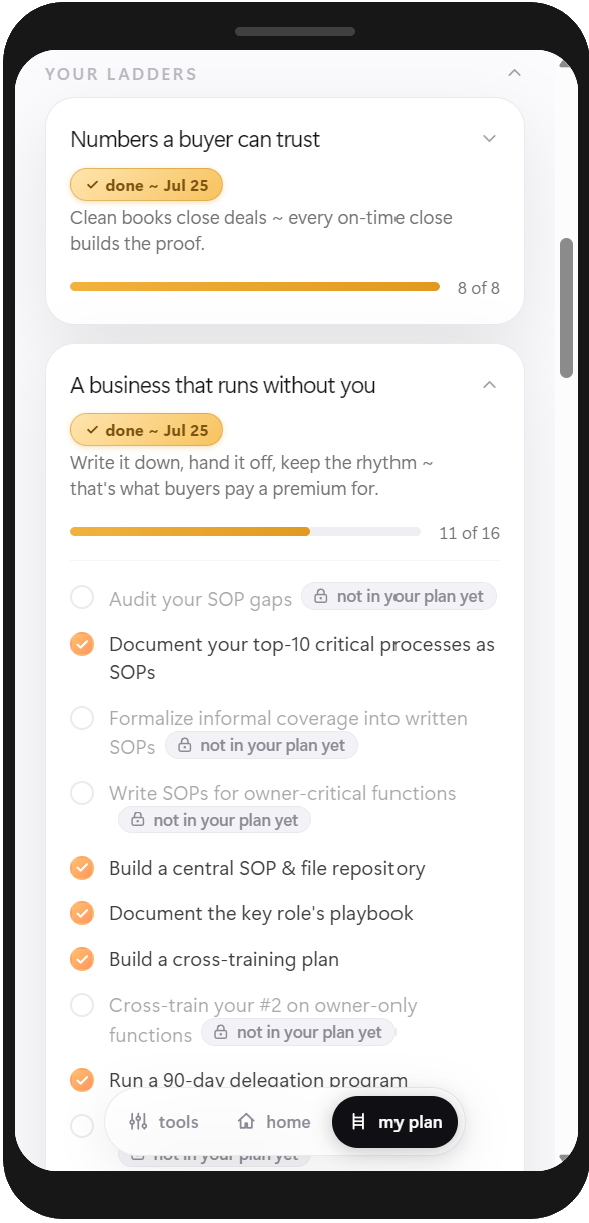The width and height of the screenshot is (589, 1223).
Task: Tap the home house icon
Action: pos(246,1122)
